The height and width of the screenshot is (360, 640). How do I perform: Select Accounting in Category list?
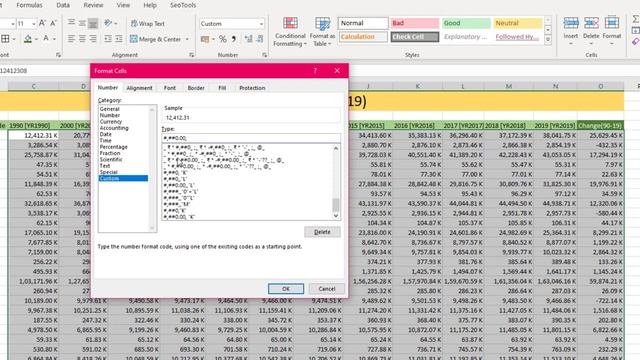click(114, 128)
